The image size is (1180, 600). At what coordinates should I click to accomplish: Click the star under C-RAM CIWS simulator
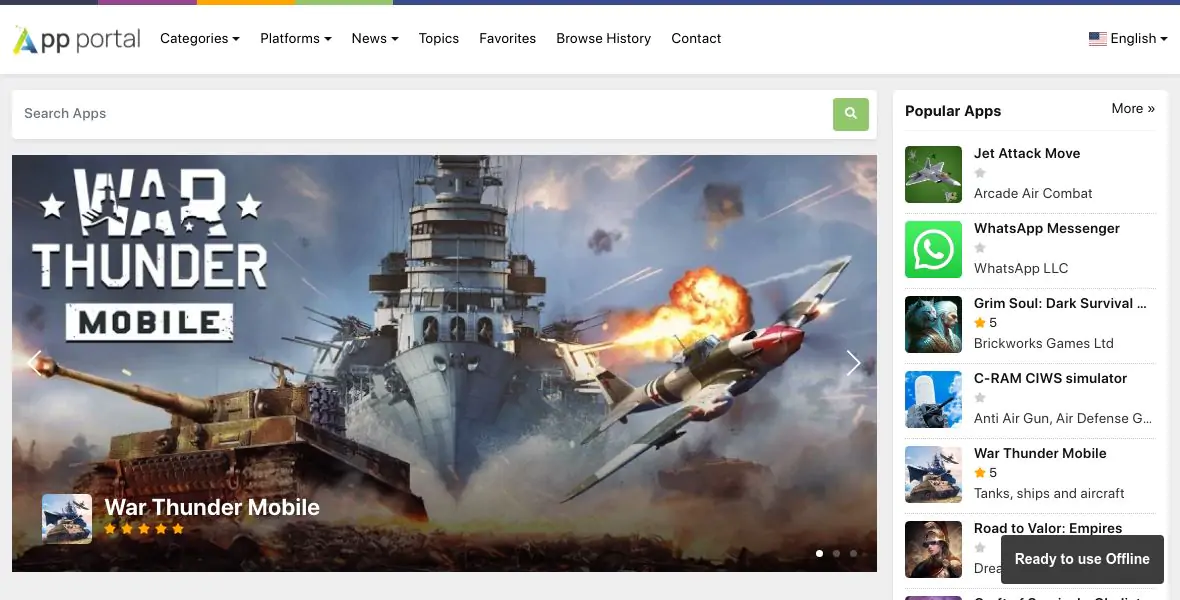980,397
